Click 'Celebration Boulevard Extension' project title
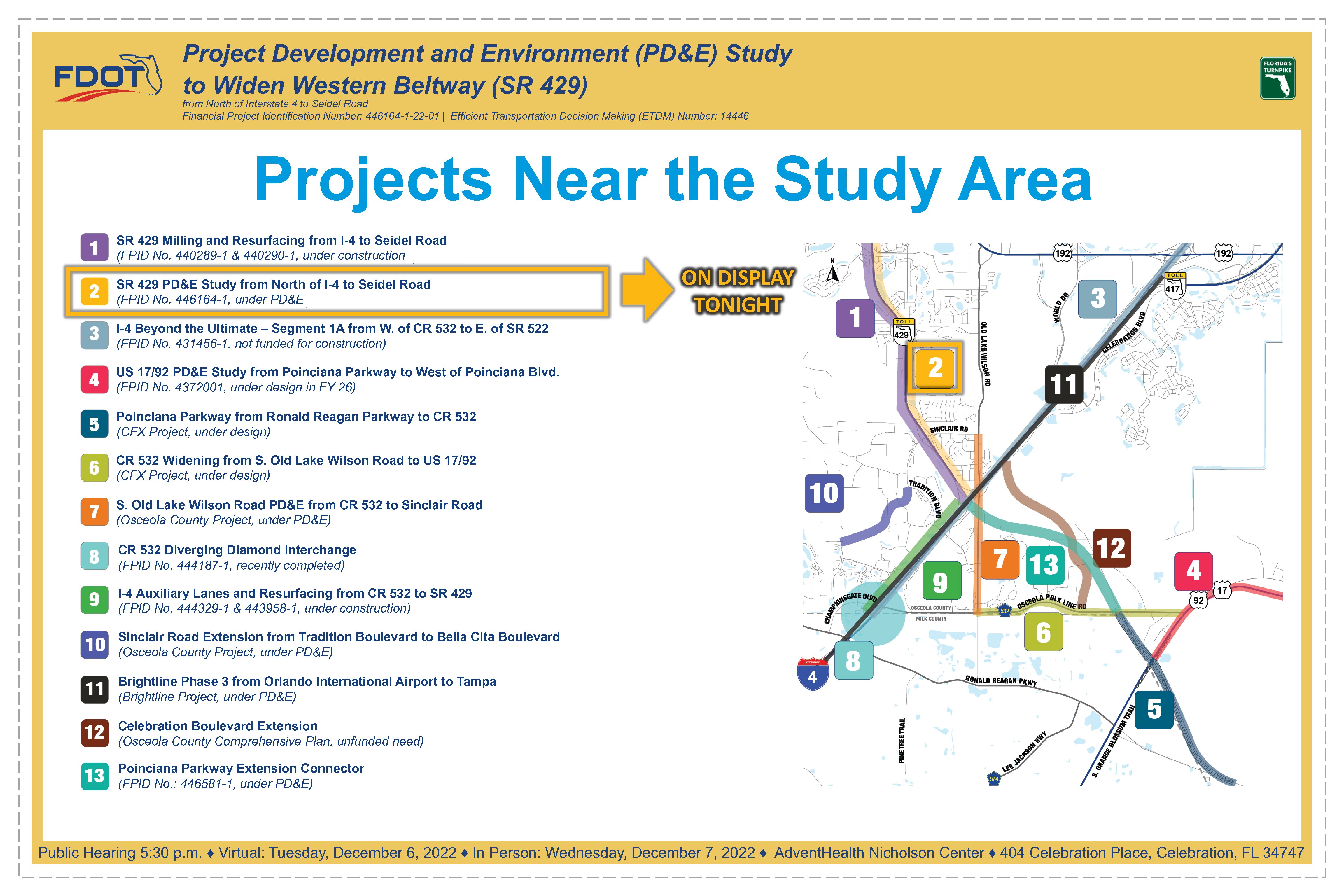This screenshot has width=1344, height=896. (218, 726)
